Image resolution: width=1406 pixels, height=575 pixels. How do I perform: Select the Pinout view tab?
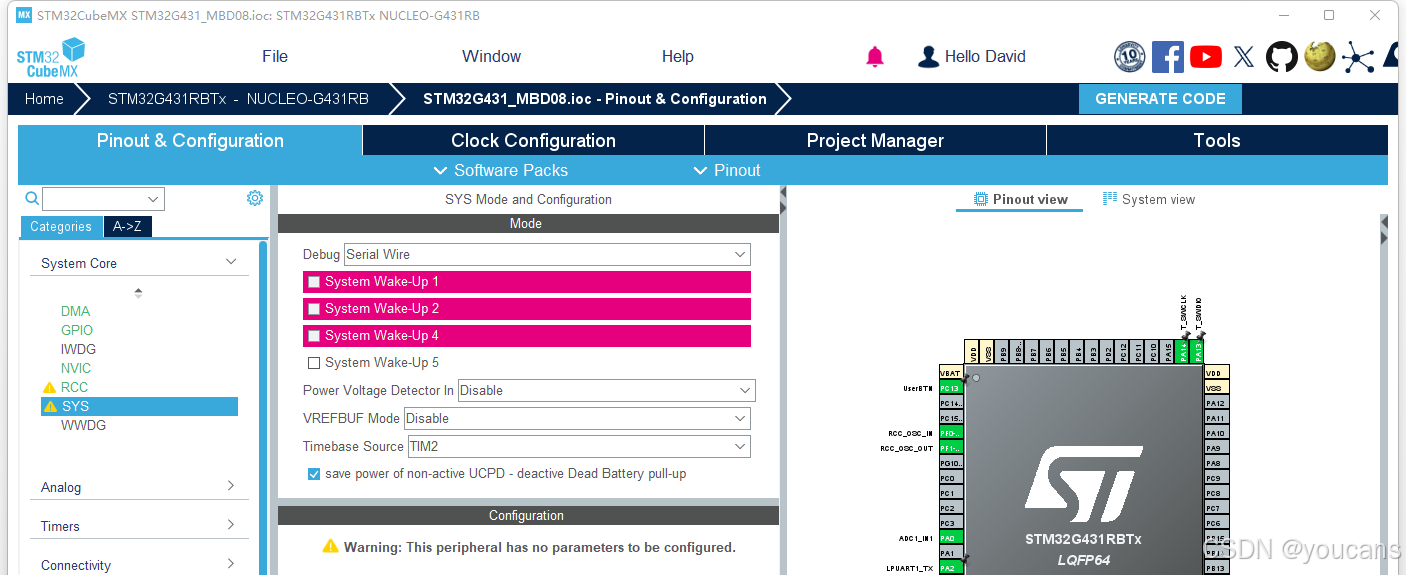(1021, 199)
